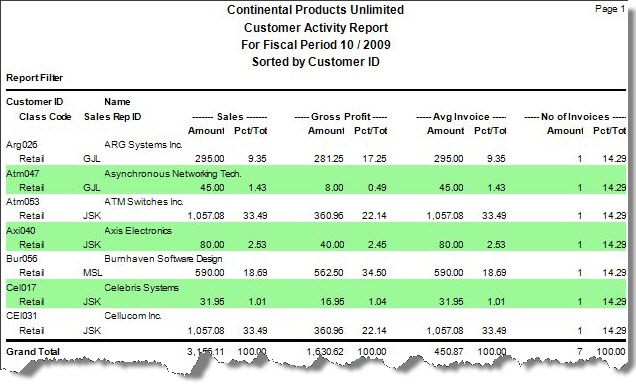Select grand total sales 3,156.11
Screen dimensions: 636x384
point(206,352)
